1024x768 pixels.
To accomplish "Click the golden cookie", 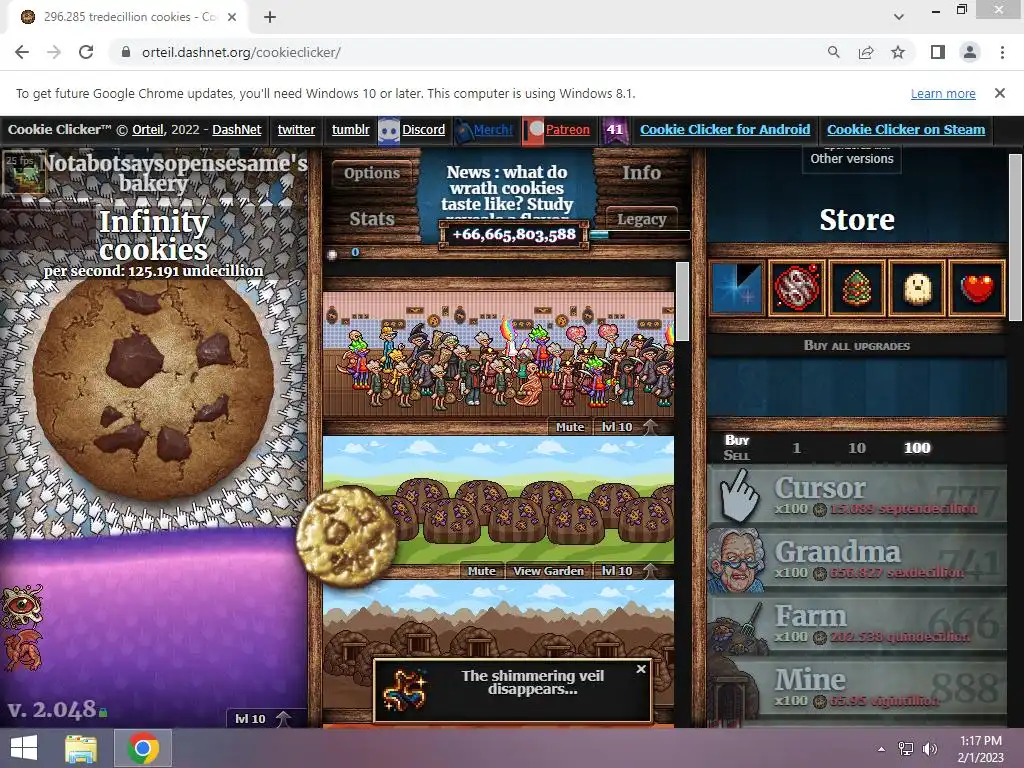I will pos(345,537).
